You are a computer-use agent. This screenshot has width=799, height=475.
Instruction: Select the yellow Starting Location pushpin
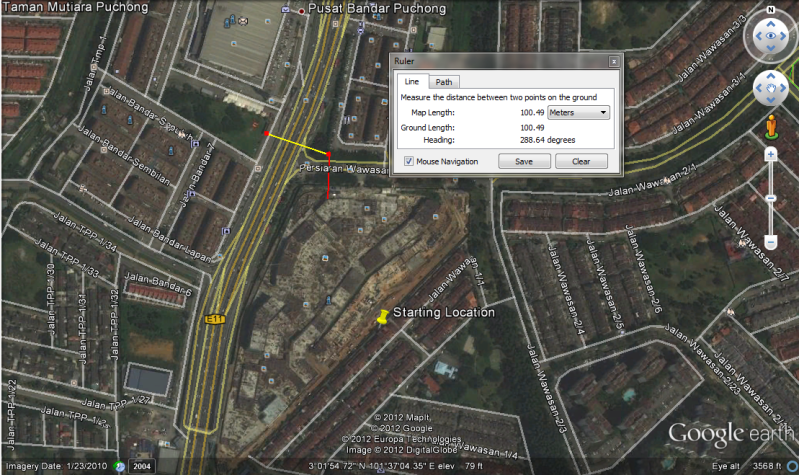382,317
